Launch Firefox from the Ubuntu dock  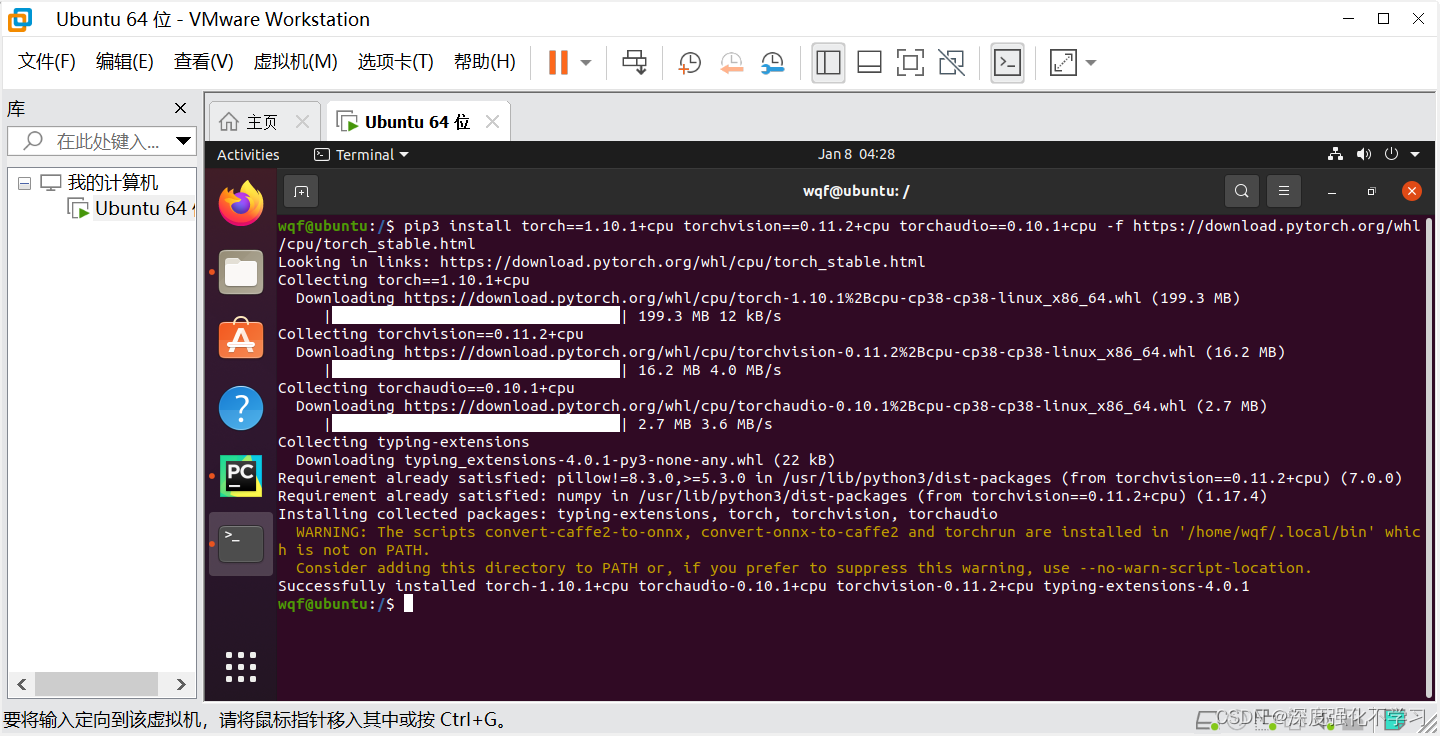click(x=241, y=204)
